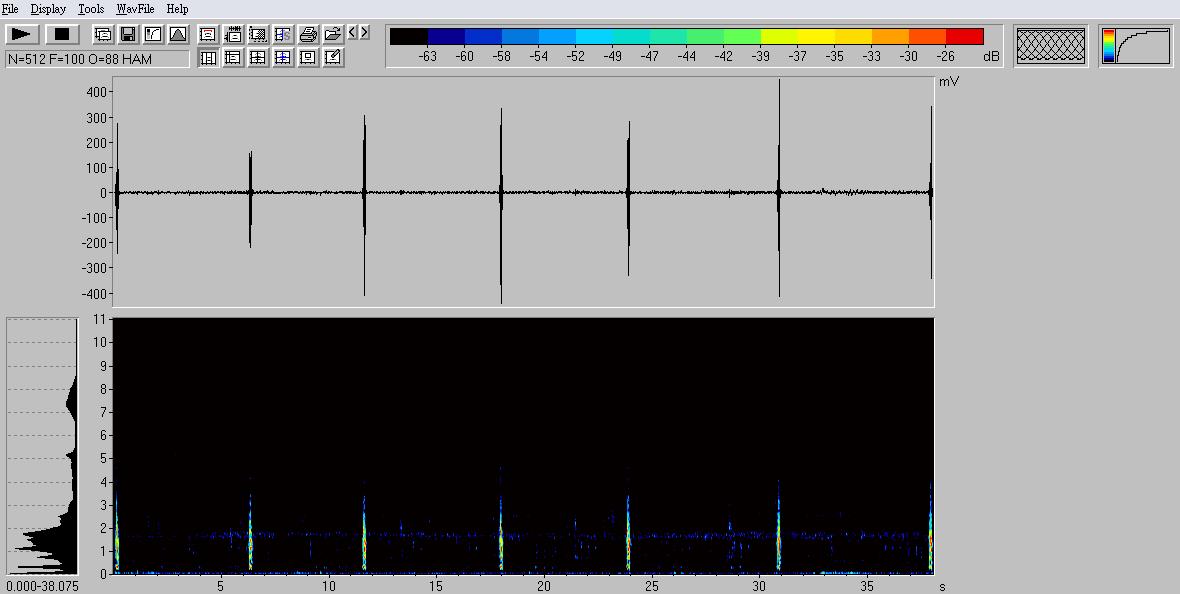Toggle the blue crosshair cursor button

[283, 58]
